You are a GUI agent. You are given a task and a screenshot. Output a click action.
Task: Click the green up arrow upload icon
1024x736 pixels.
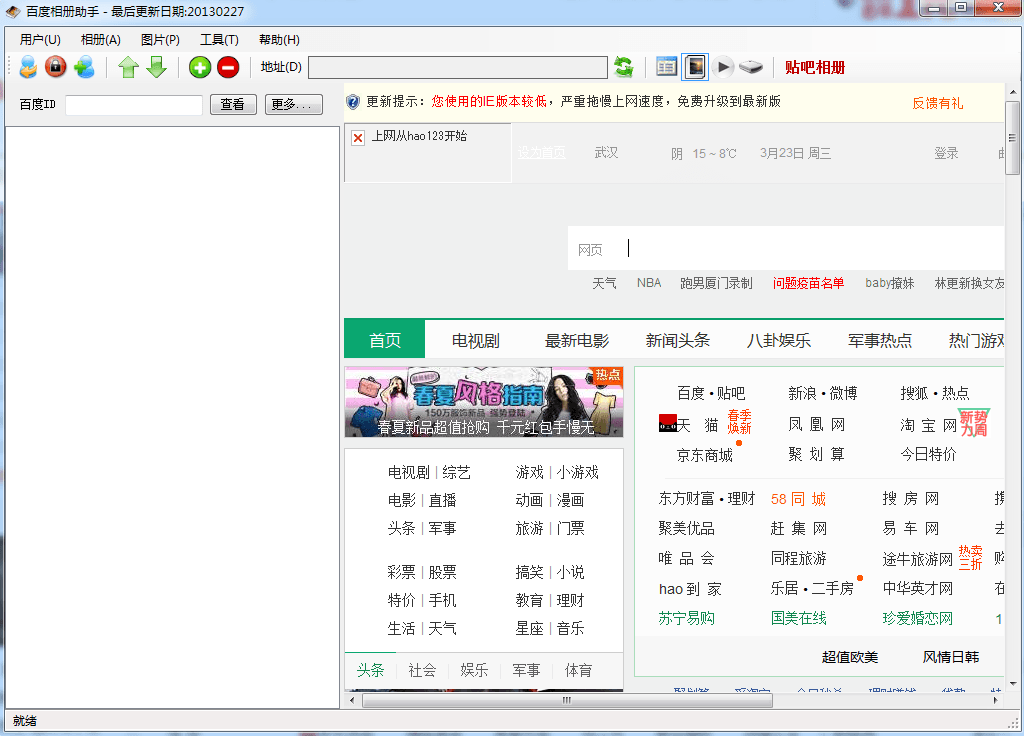[x=129, y=67]
